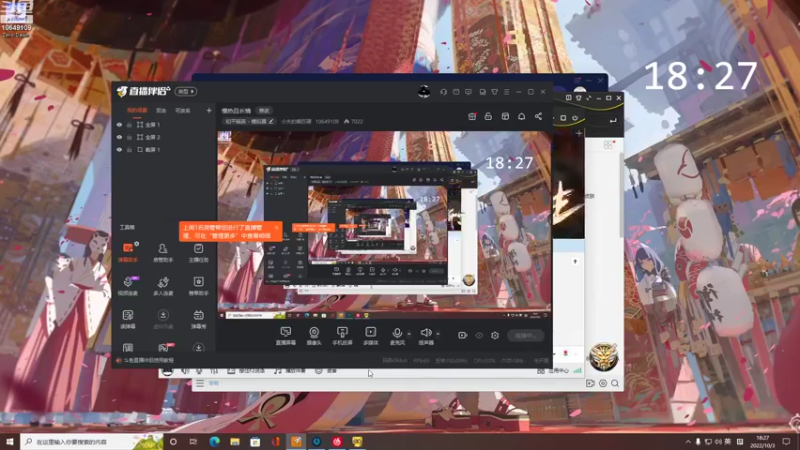Click the small gear on 弹幕助手 icon
This screenshot has width=800, height=450.
[137, 244]
